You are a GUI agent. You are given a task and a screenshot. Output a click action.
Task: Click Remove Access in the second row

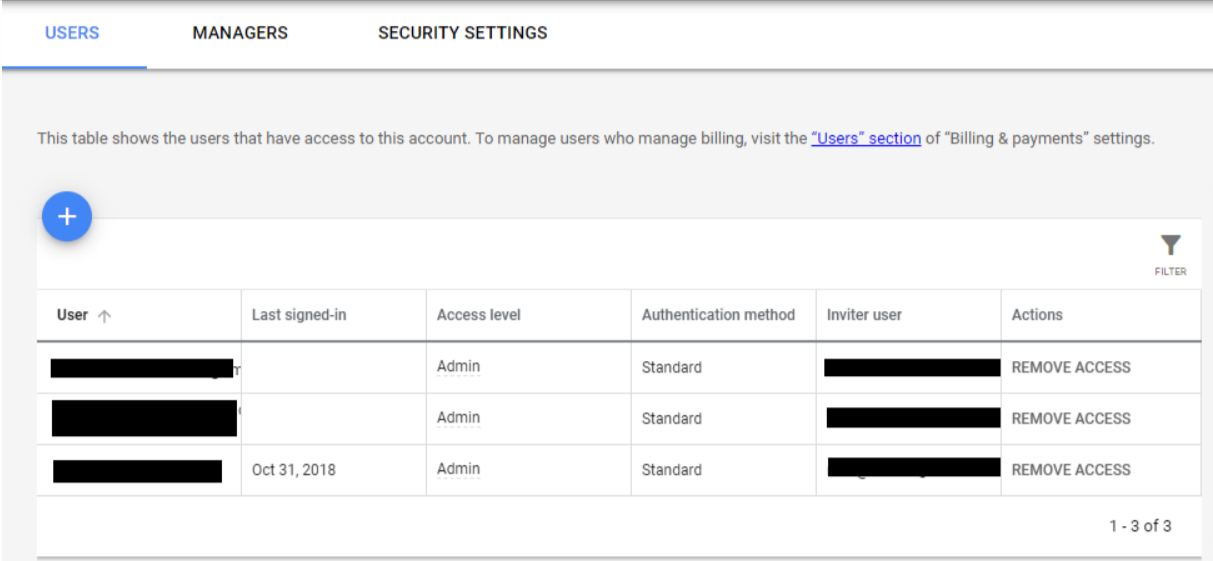(x=1071, y=418)
